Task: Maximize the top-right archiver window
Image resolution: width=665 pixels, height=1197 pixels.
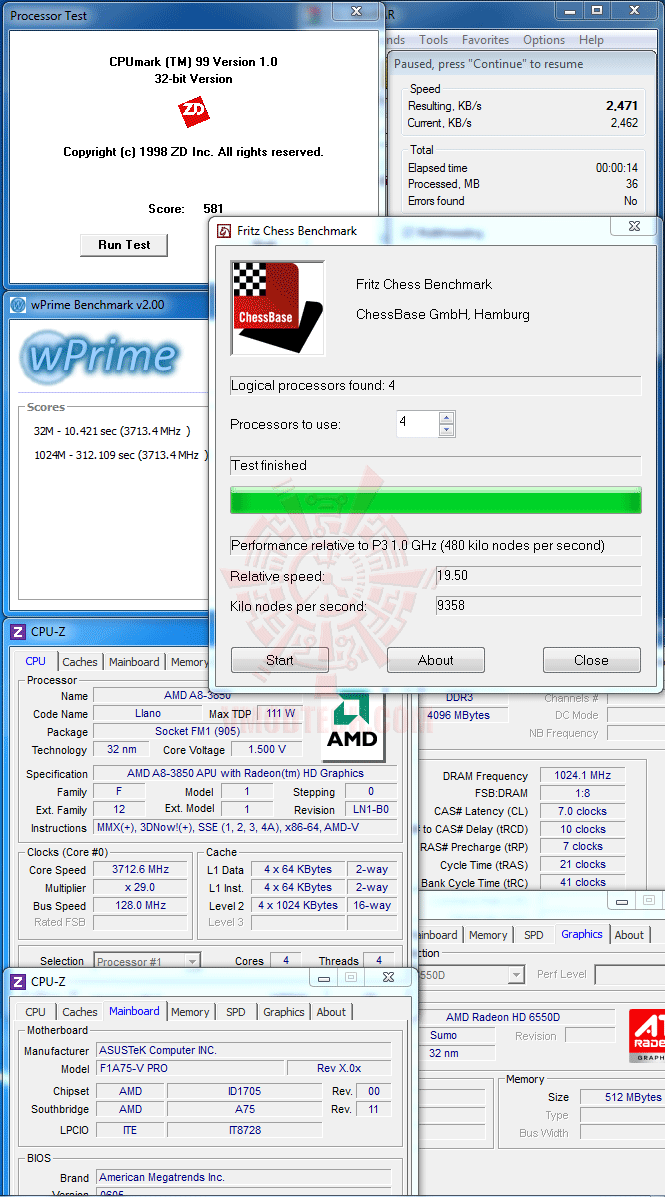Action: [597, 10]
